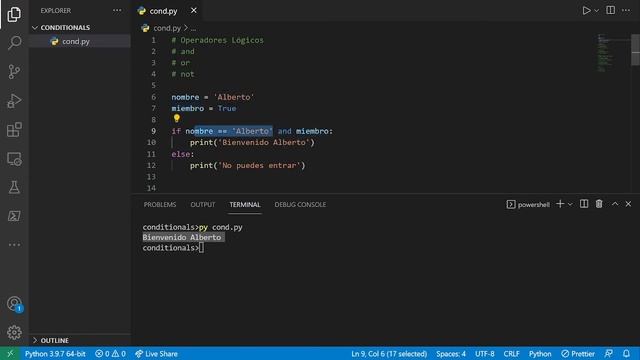Open the new terminal launch profile dropdown

tap(570, 204)
